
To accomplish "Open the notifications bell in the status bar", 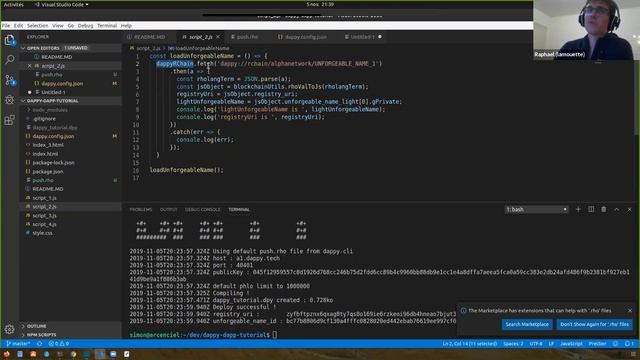I will [629, 344].
